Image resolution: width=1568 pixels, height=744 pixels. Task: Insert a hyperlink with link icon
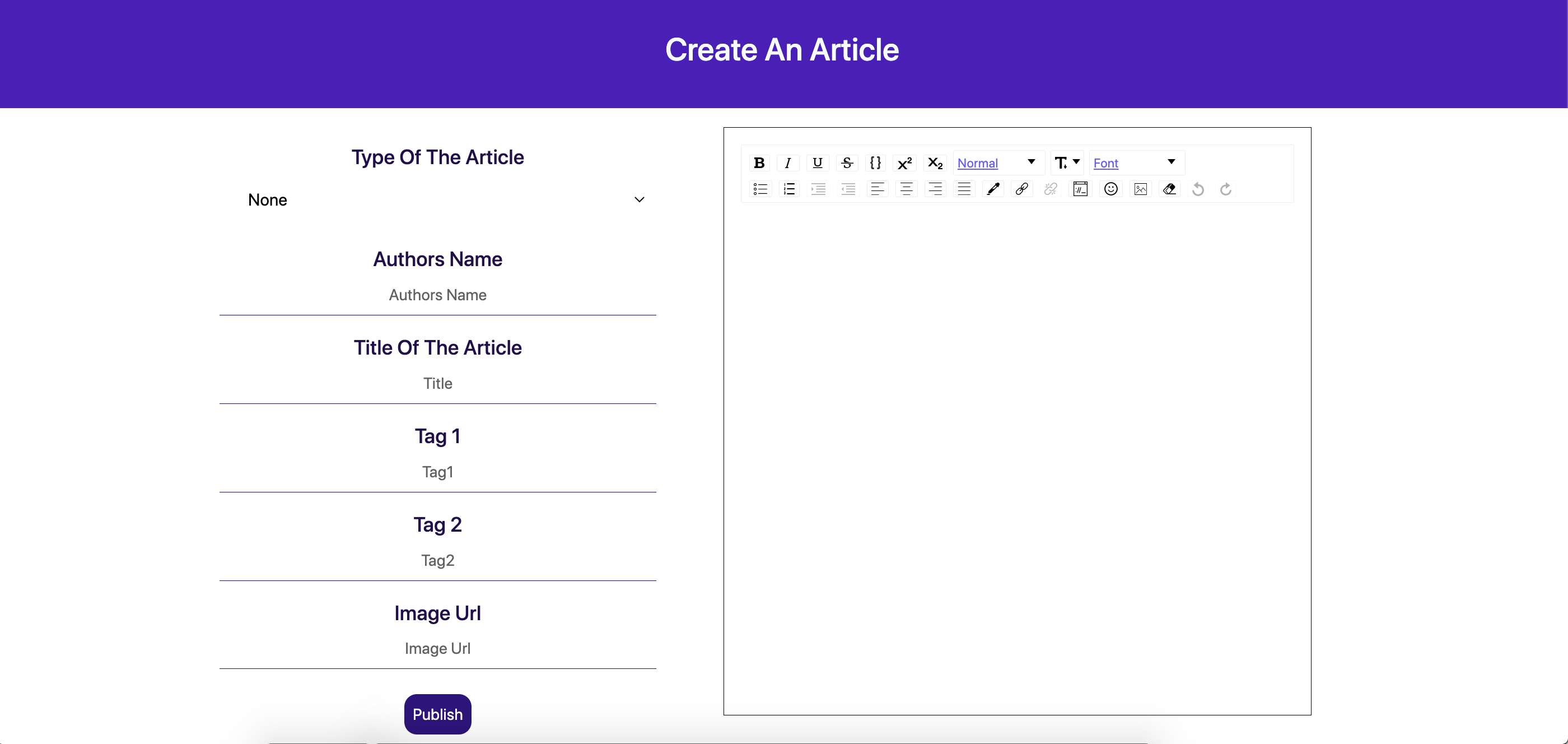click(1022, 189)
